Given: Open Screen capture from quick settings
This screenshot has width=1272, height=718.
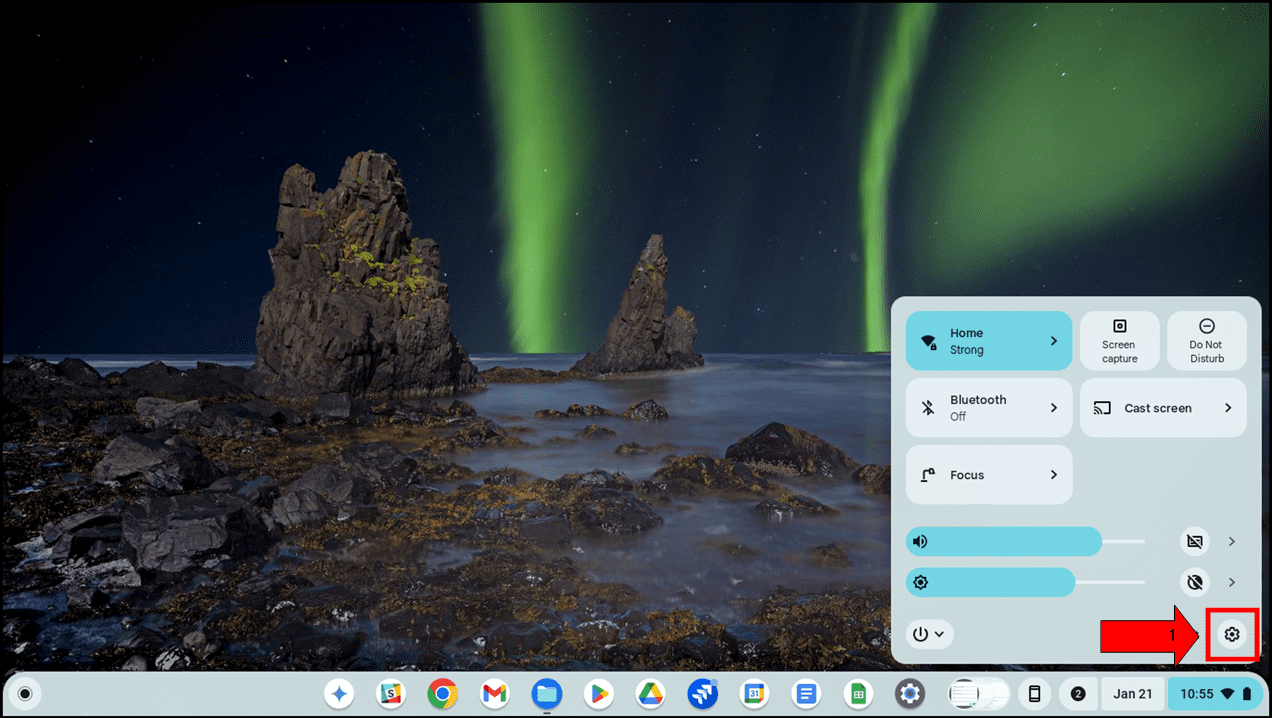Looking at the screenshot, I should pyautogui.click(x=1119, y=340).
